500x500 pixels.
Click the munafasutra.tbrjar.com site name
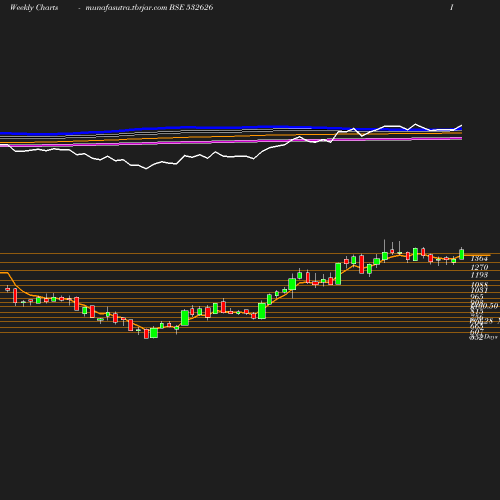[x=126, y=8]
